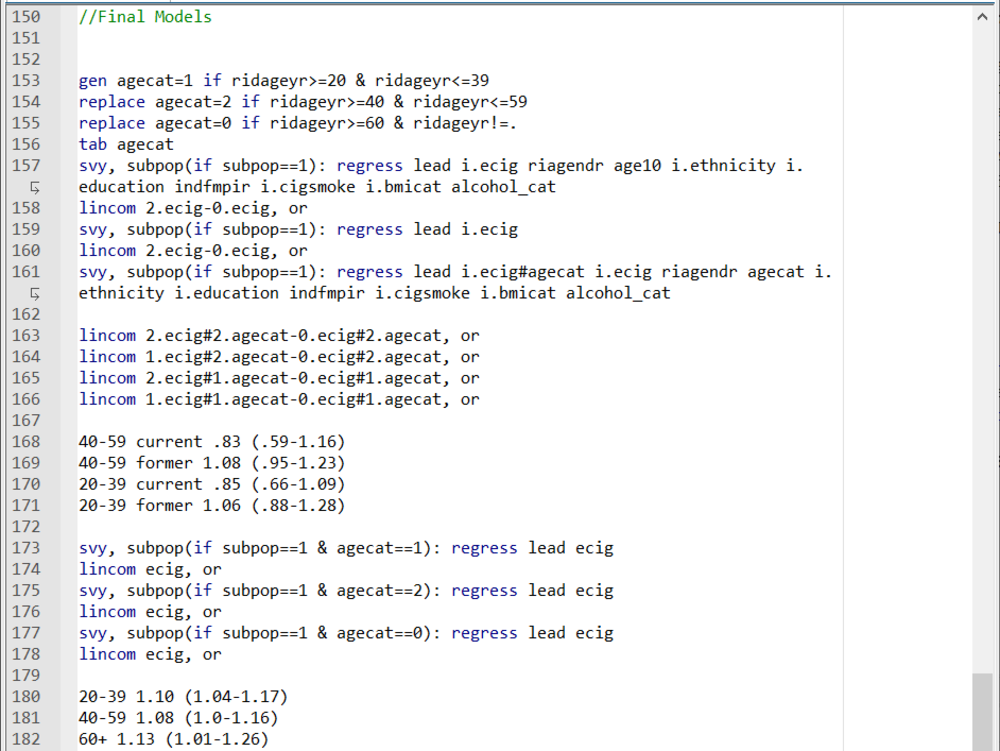The height and width of the screenshot is (751, 1000).
Task: Click line number 173
Action: (26, 547)
